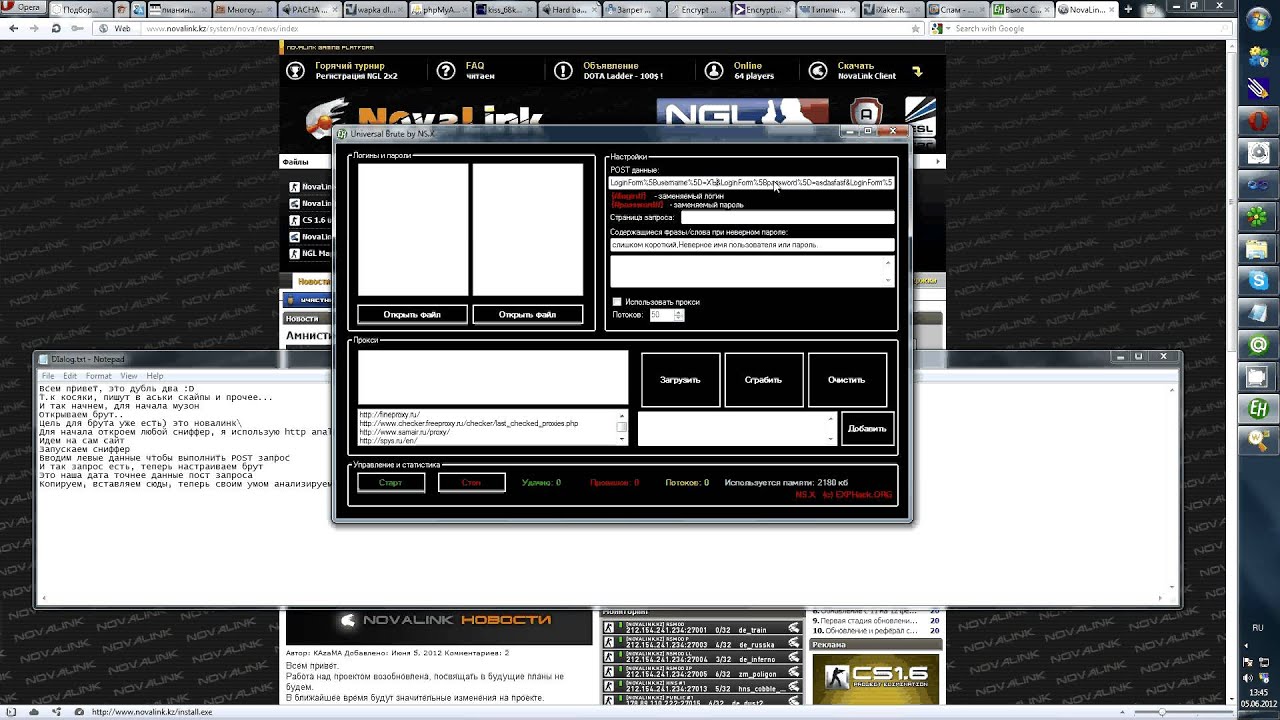The height and width of the screenshot is (720, 1280).
Task: Click the POST данные input field
Action: tap(751, 183)
